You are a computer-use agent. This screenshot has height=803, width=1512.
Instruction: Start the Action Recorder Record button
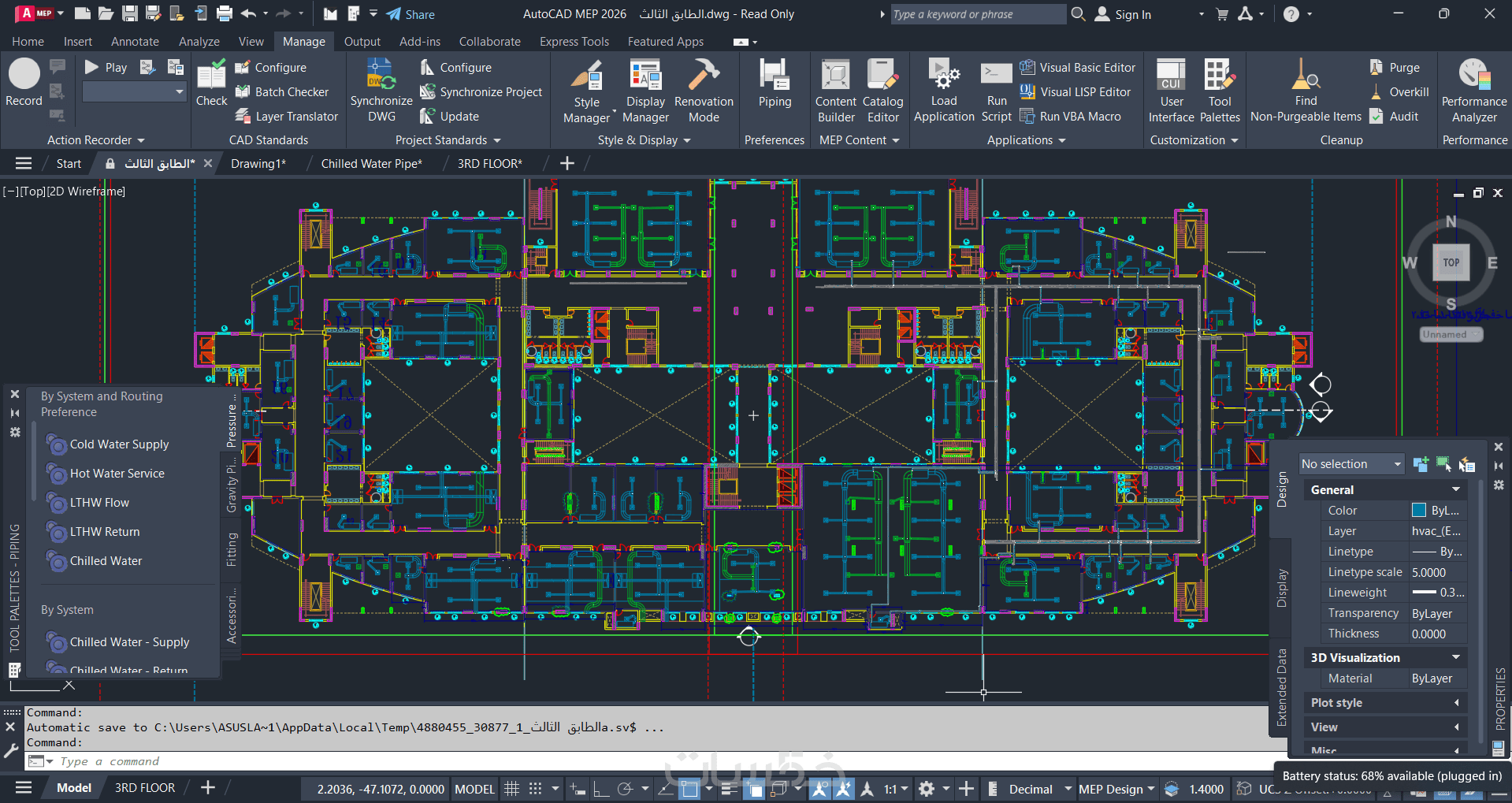point(24,82)
